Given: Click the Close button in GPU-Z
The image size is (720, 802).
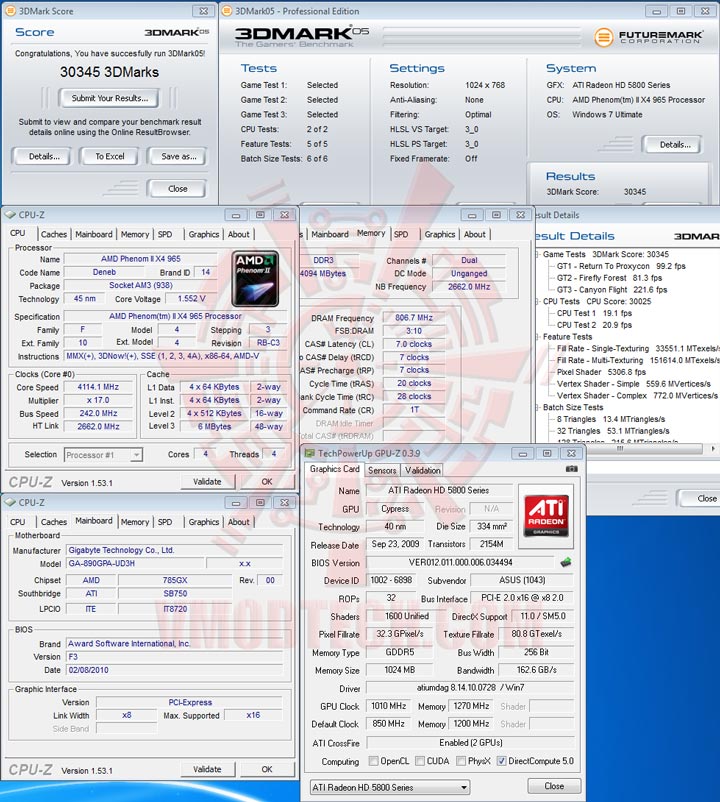Looking at the screenshot, I should 554,786.
